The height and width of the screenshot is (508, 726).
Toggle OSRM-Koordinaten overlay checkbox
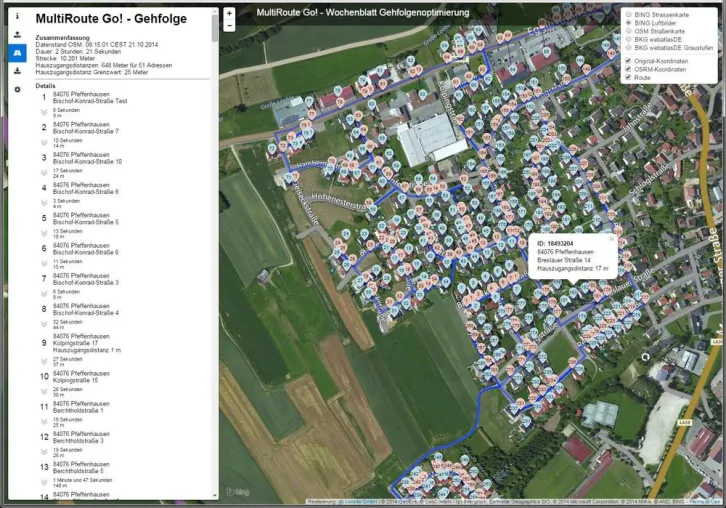[x=628, y=69]
